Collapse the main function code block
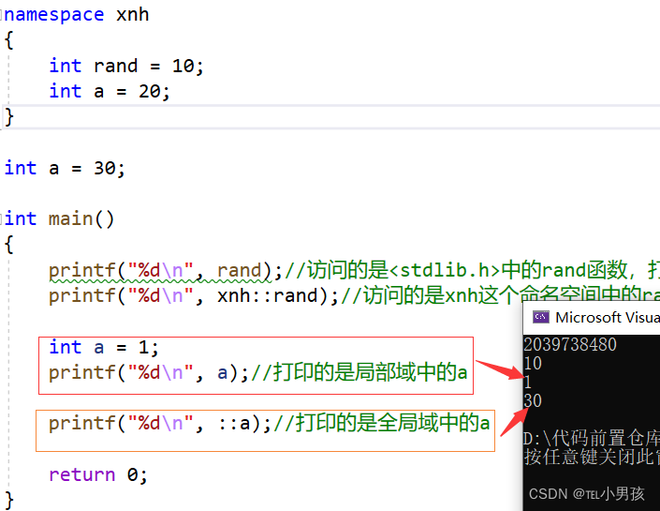This screenshot has height=511, width=660. click(3, 218)
